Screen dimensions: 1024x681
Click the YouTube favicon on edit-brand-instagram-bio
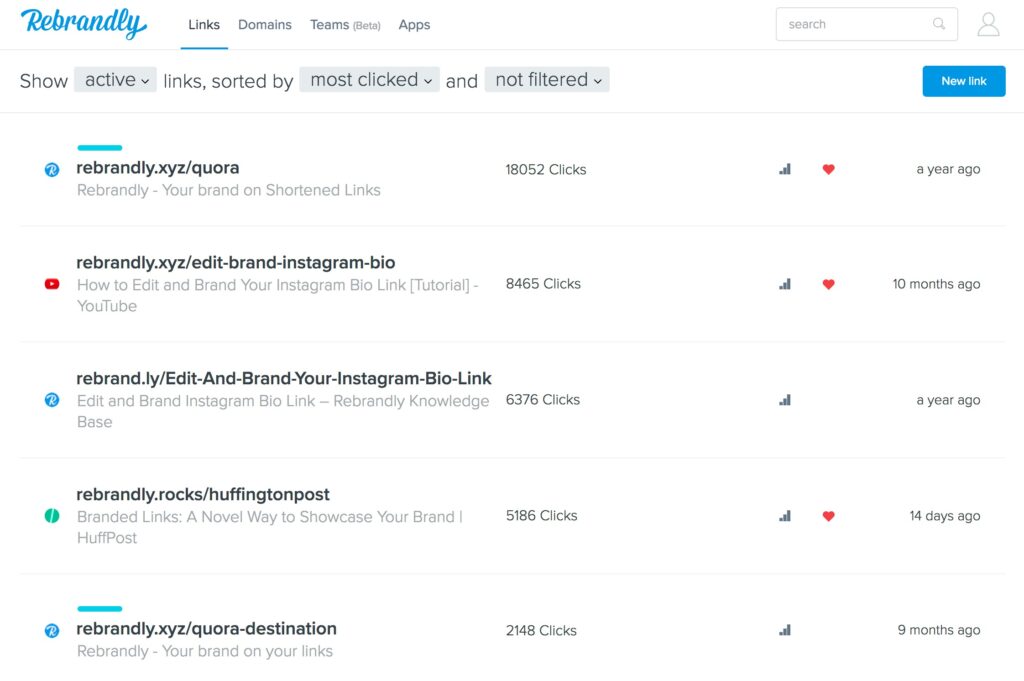click(x=51, y=284)
